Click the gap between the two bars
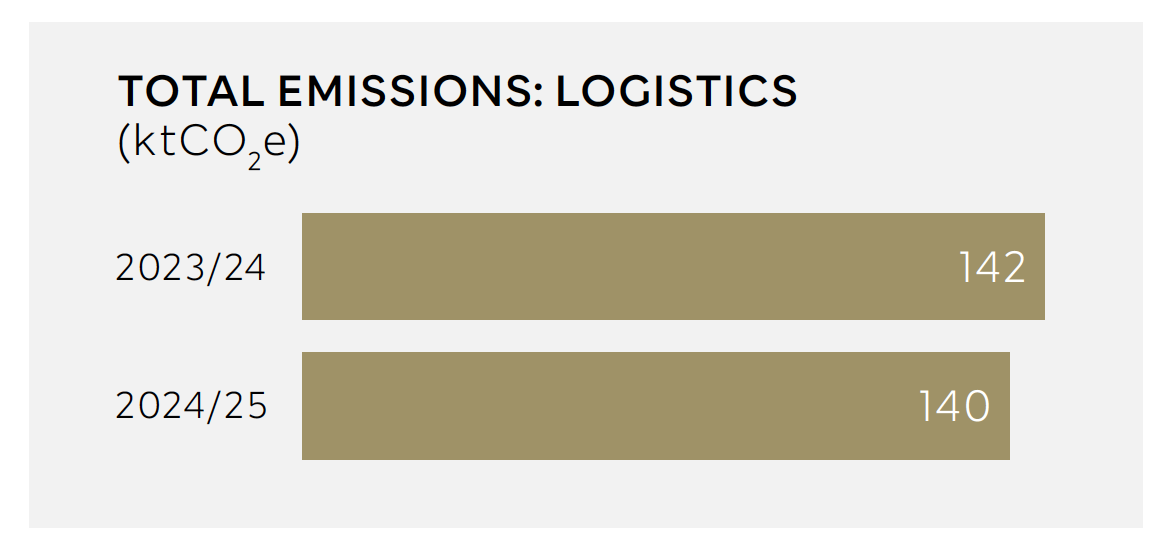The width and height of the screenshot is (1170, 546). click(656, 336)
